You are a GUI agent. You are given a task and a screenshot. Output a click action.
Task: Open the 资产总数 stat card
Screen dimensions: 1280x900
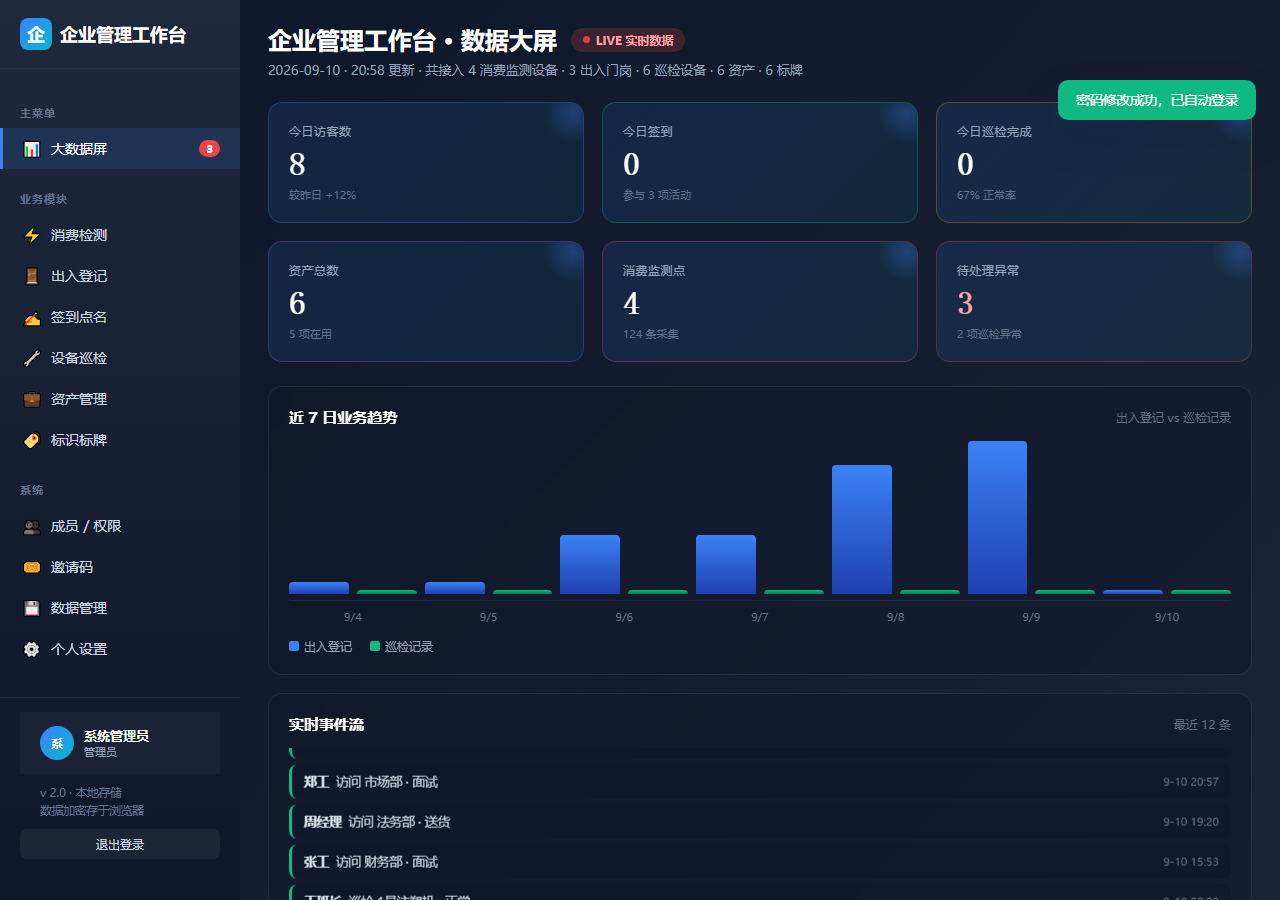(x=426, y=301)
